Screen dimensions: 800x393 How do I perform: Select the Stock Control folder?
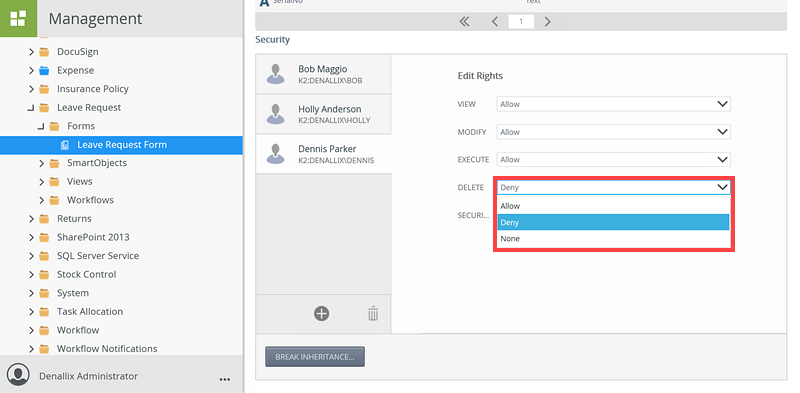pos(86,275)
